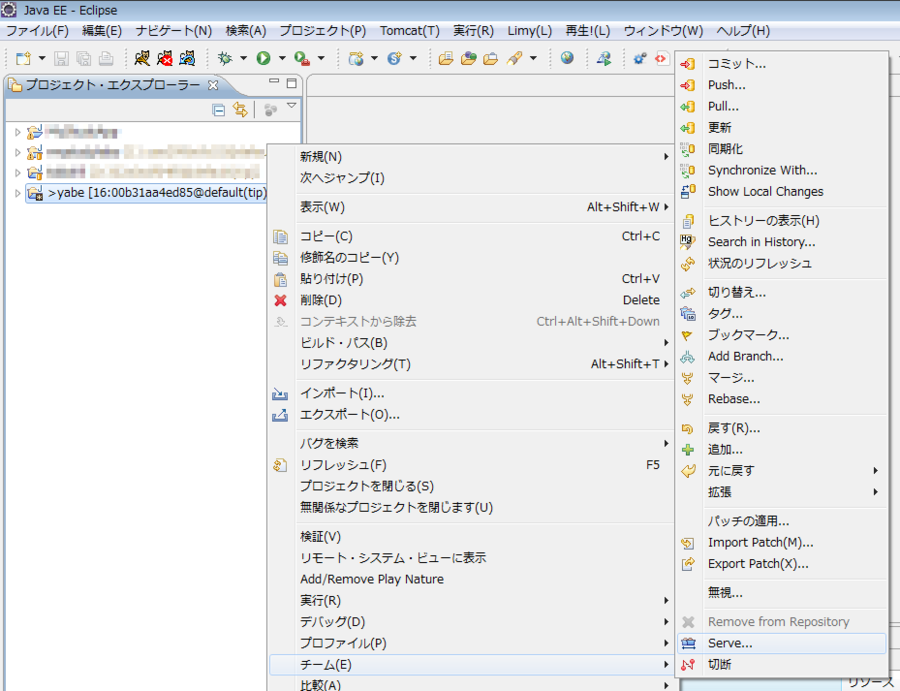
Task: Open the 編集(E) menu
Action: (x=102, y=30)
